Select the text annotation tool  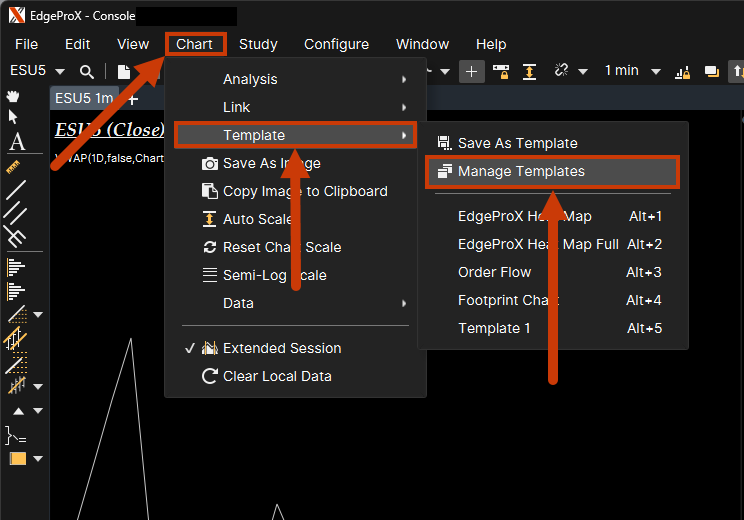(15, 141)
